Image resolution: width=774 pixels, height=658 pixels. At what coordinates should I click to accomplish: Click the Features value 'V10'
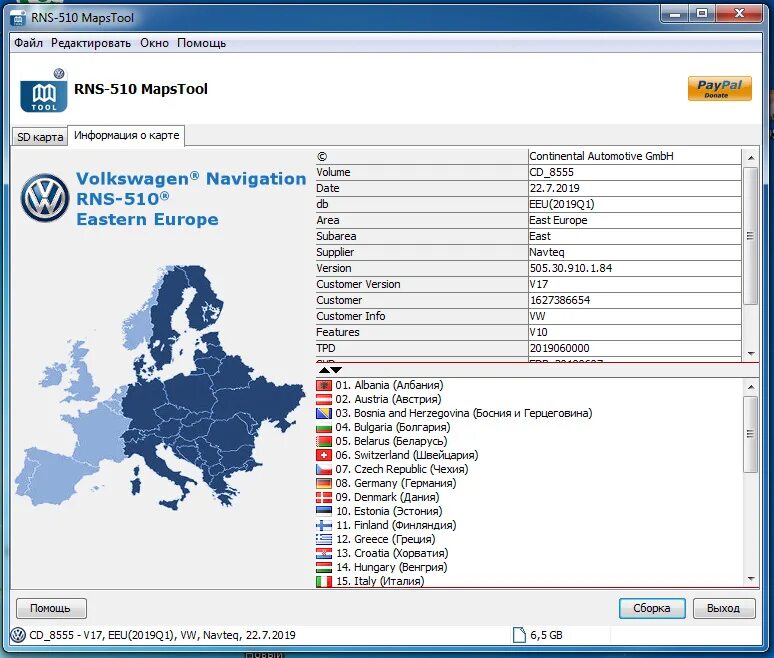tap(634, 332)
